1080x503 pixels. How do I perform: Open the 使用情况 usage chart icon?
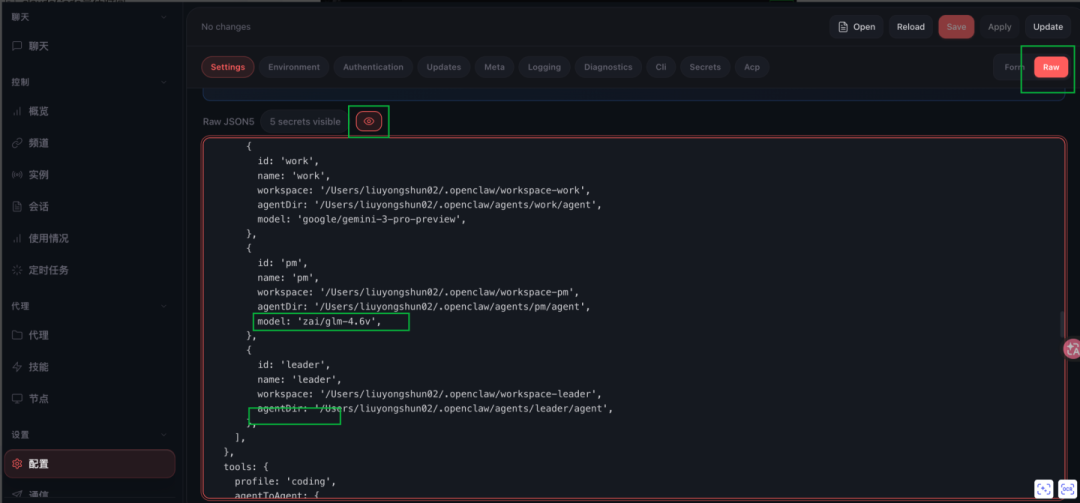pyautogui.click(x=17, y=238)
